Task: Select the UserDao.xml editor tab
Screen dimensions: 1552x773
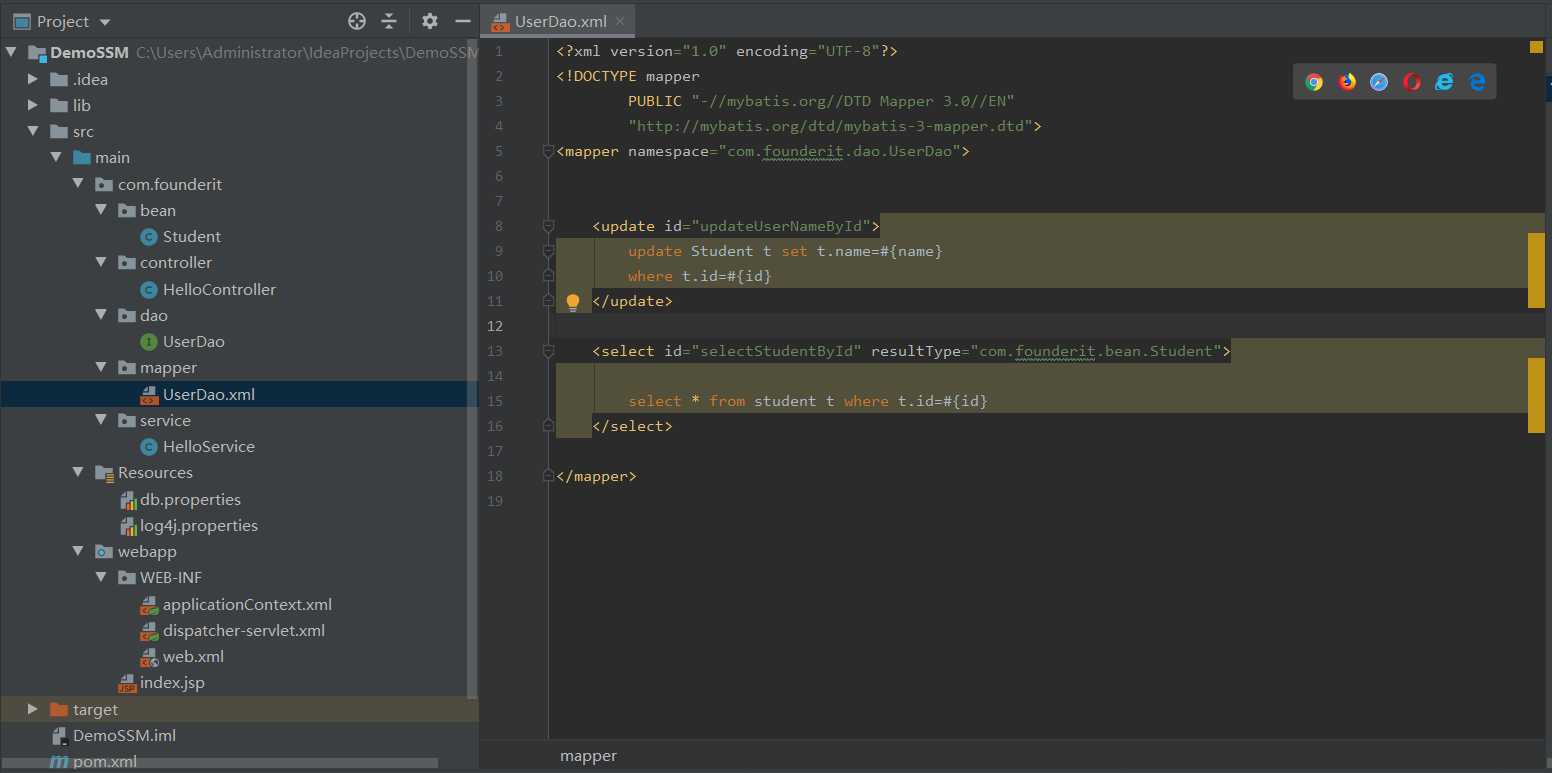Action: pos(560,21)
